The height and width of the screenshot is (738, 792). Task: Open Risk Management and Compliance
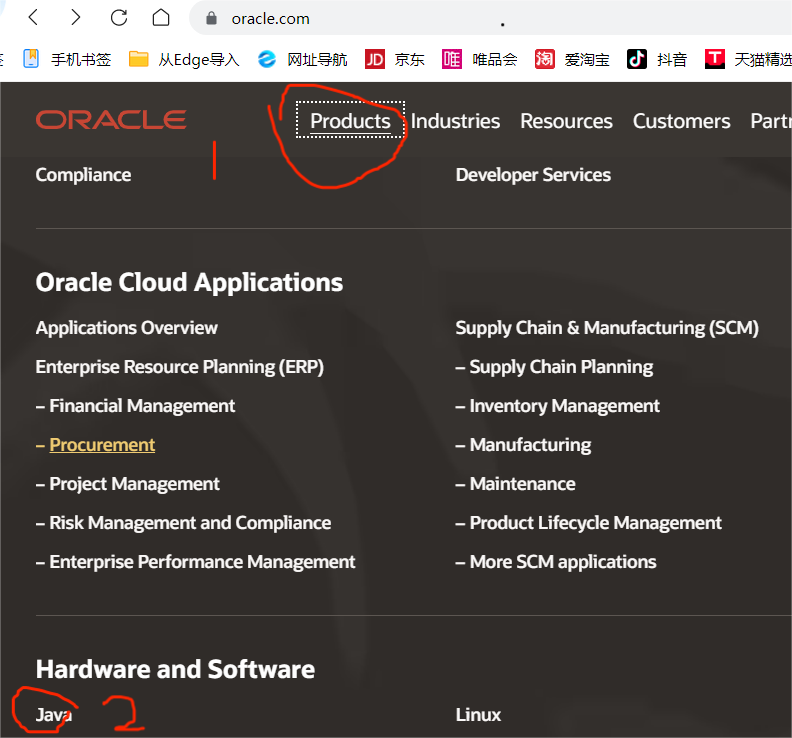(x=190, y=523)
